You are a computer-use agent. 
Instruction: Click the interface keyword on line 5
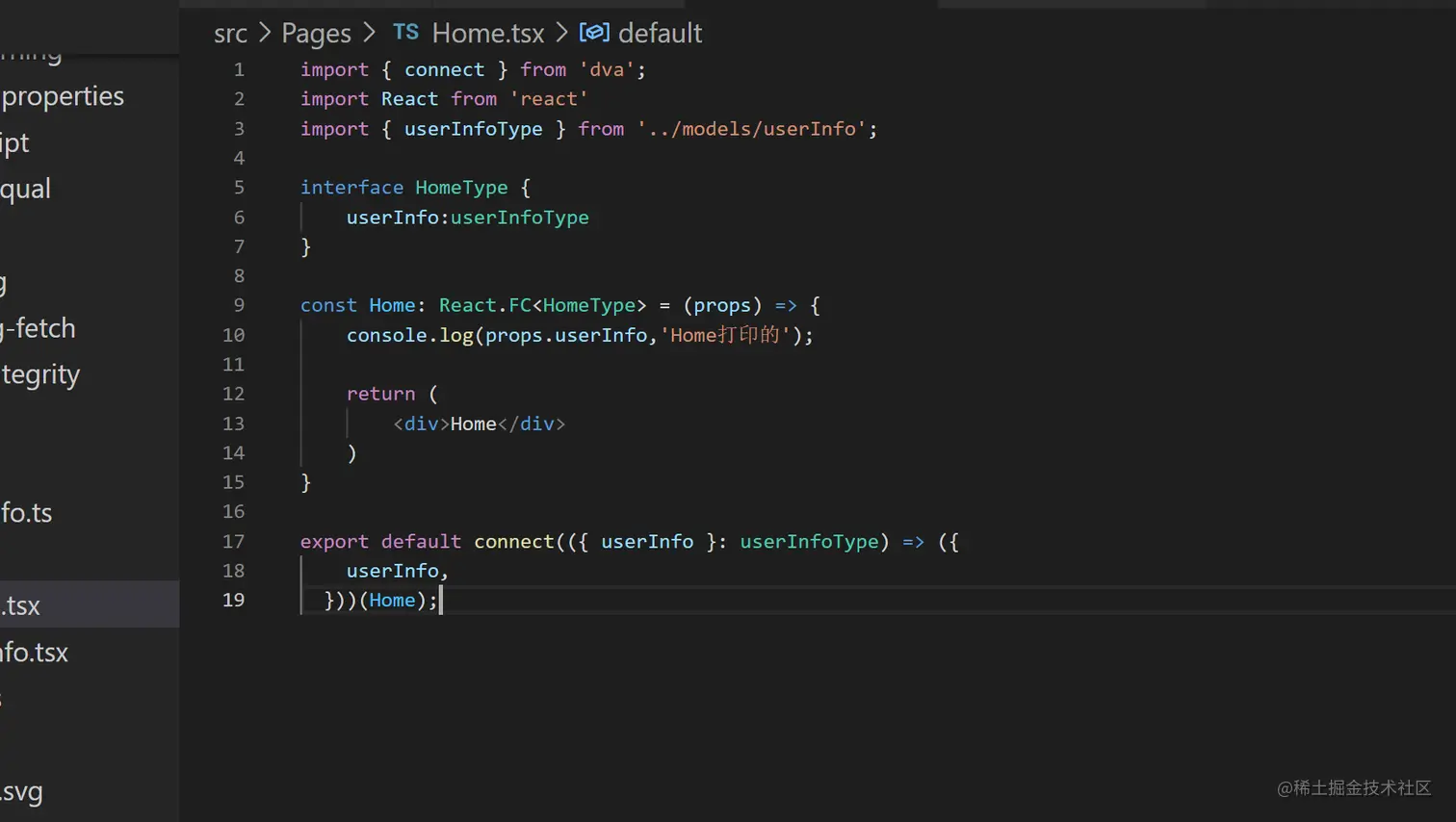pos(351,188)
